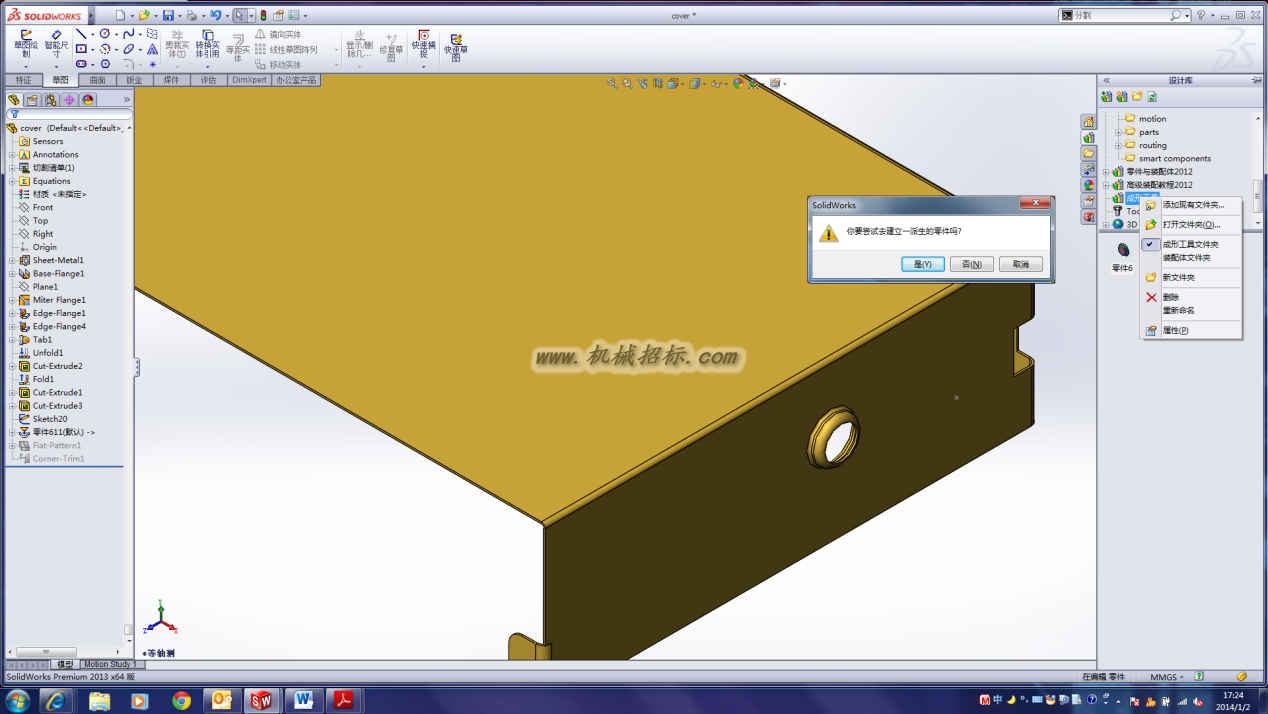Screen dimensions: 1268x714
Task: Expand the Sheet-Metal1 feature node
Action: click(x=13, y=260)
